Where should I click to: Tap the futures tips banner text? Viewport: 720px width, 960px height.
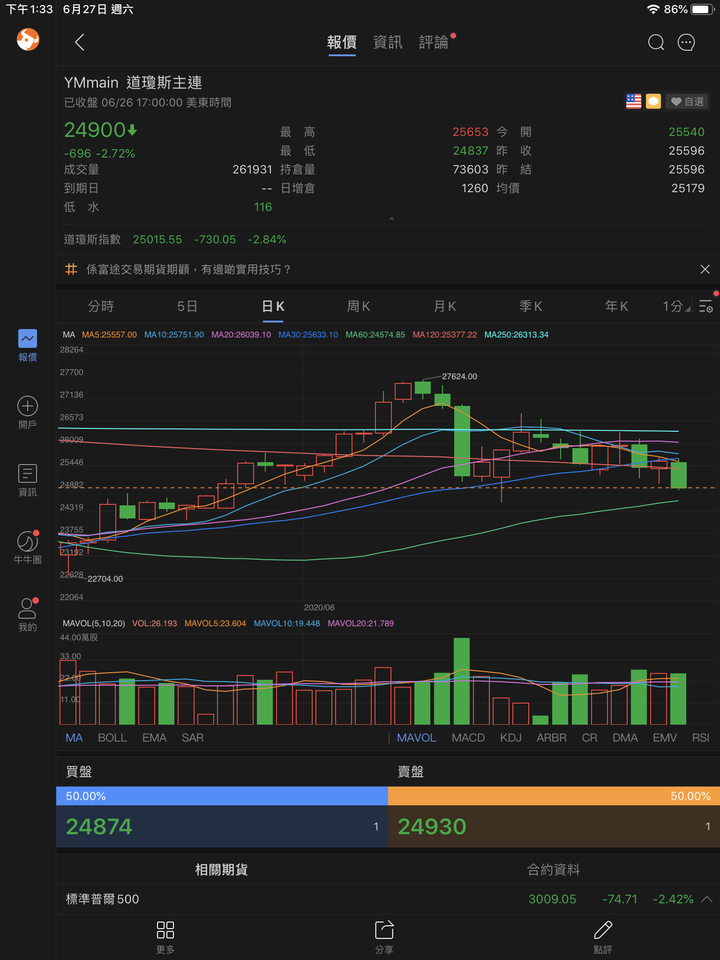pos(189,269)
